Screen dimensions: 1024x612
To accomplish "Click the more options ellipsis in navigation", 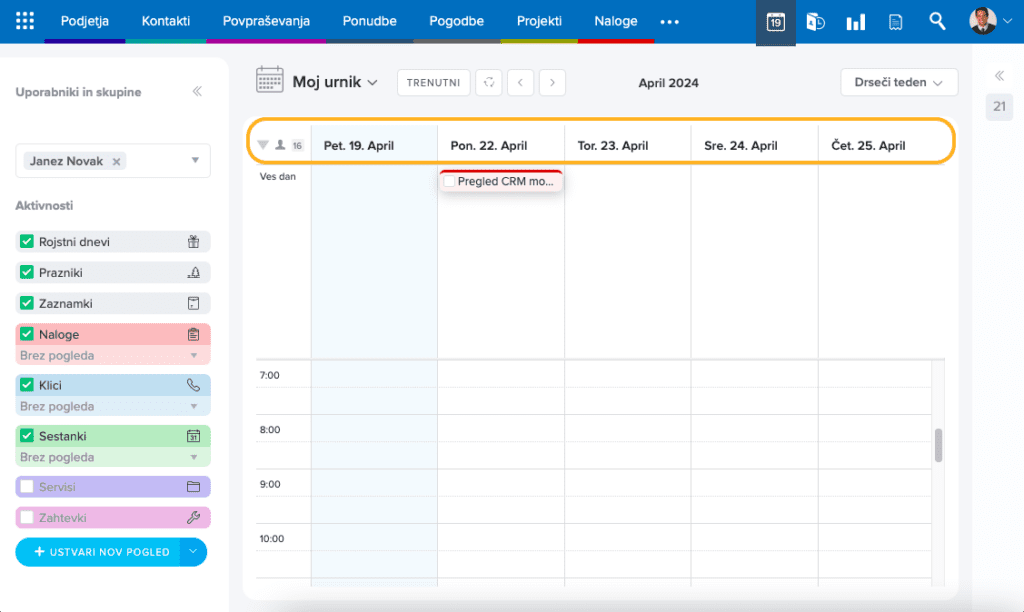I will pos(670,21).
